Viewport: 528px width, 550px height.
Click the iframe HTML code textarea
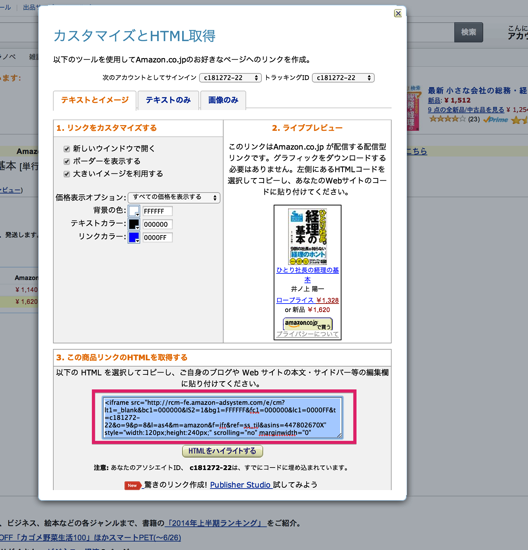coord(222,417)
